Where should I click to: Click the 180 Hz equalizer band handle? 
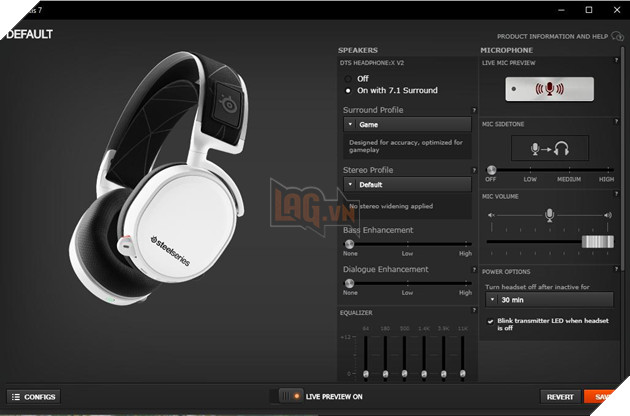(x=385, y=374)
